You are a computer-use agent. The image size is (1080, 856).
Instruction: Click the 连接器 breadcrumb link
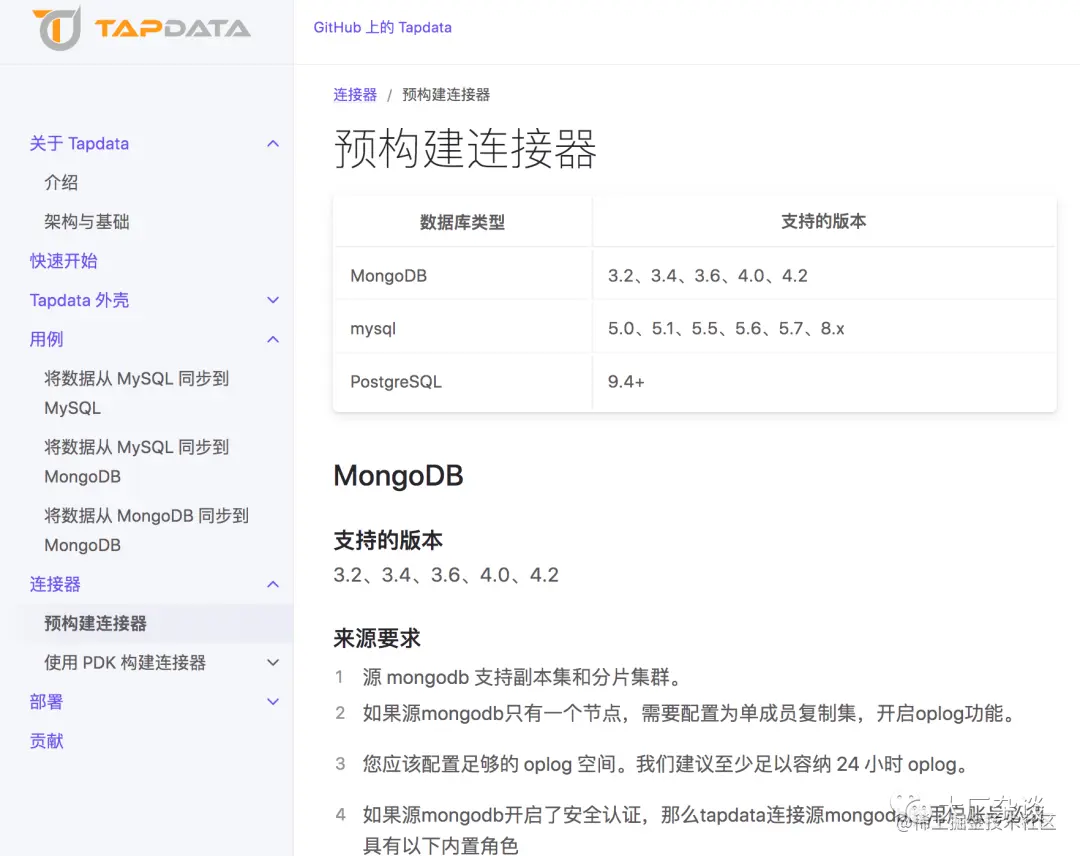(355, 94)
